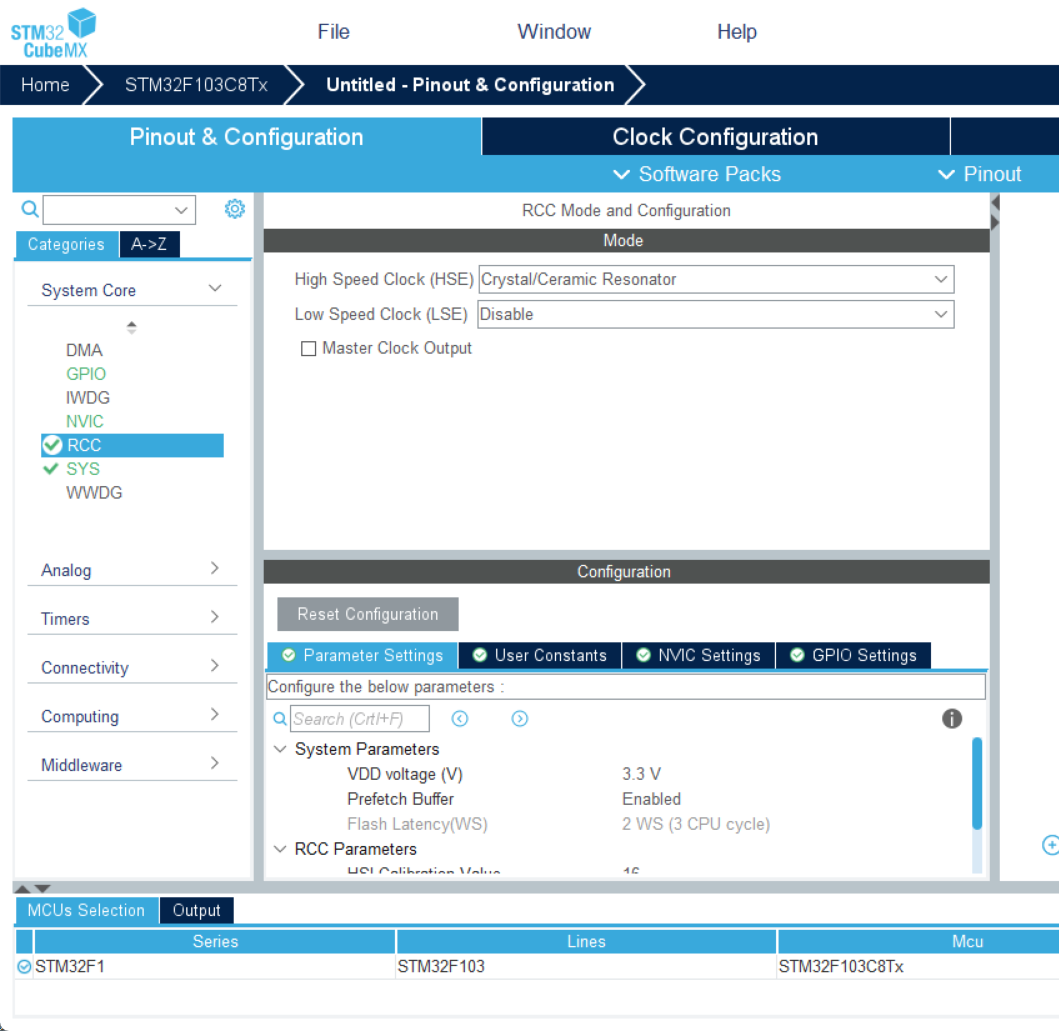Open the NVIC Settings tab
Image resolution: width=1059 pixels, height=1031 pixels.
tap(698, 655)
